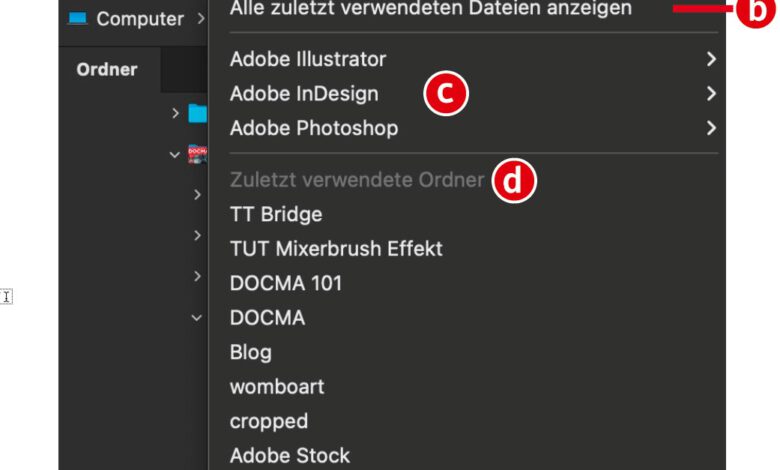Open chevron next to Computer in path bar

[201, 19]
